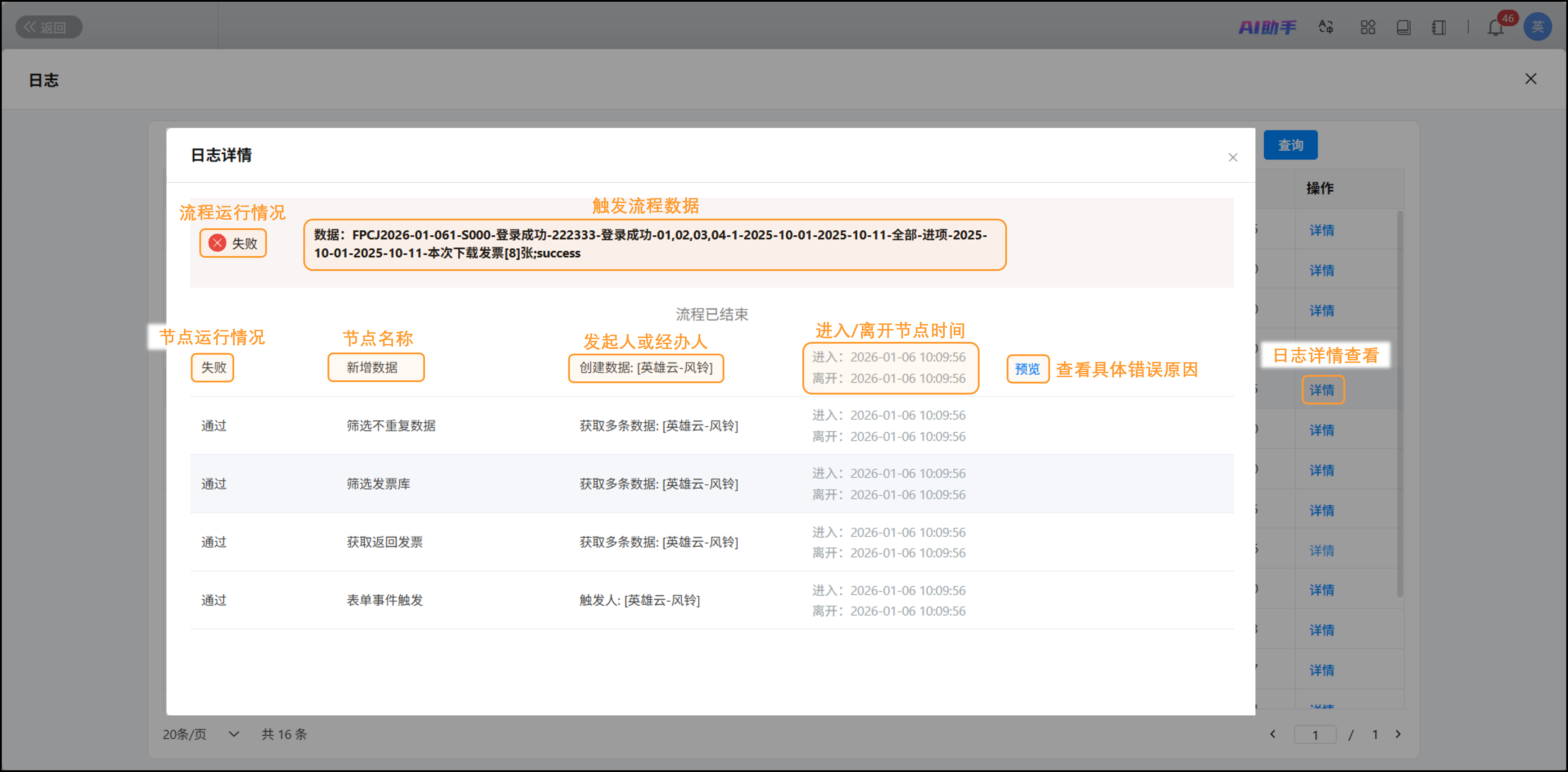Open the apps grid icon
1568x772 pixels.
click(x=1367, y=27)
